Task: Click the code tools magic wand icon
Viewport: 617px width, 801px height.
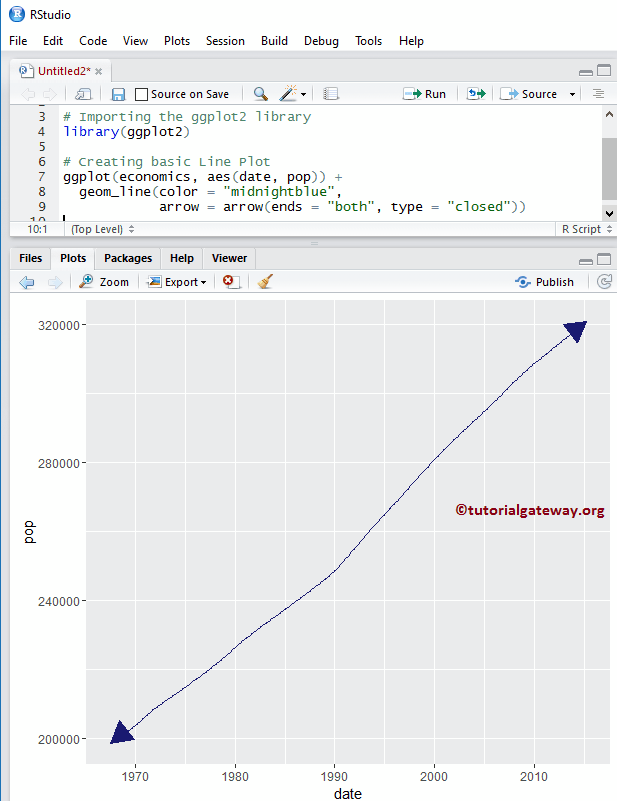Action: 288,93
